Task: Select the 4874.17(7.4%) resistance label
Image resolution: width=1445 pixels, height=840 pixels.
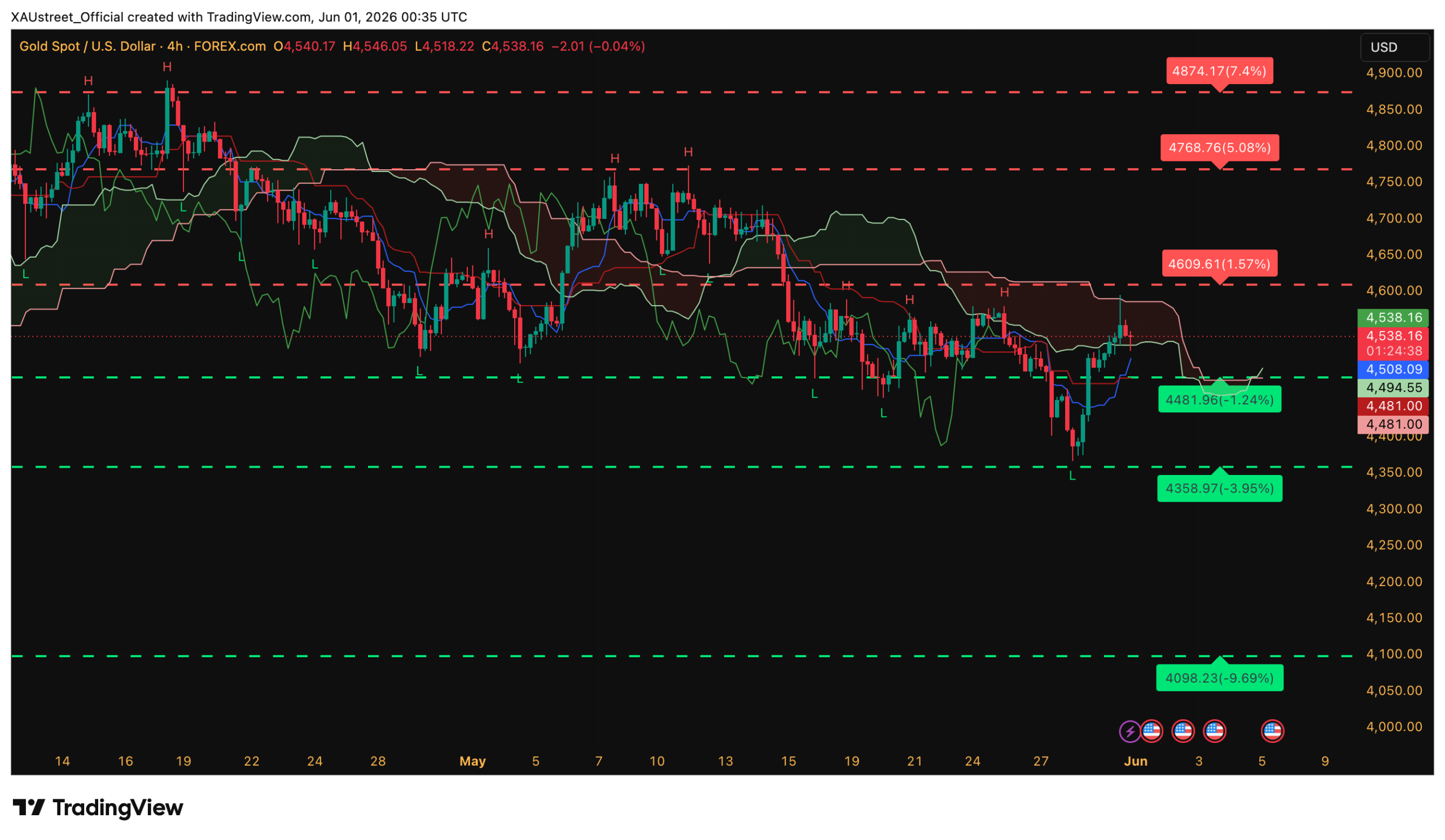Action: click(1219, 72)
